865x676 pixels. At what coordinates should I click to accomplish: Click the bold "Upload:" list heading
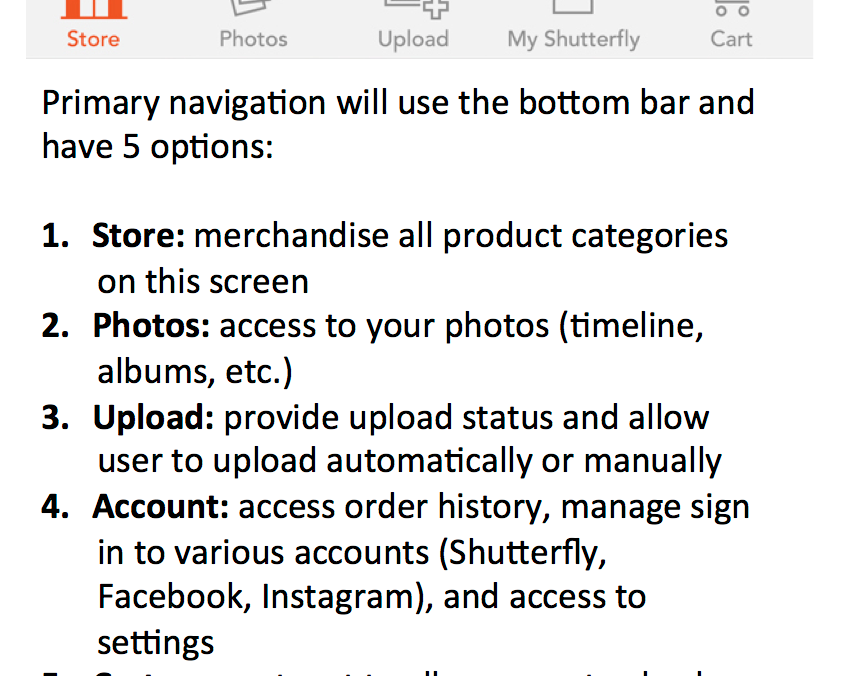pos(153,417)
